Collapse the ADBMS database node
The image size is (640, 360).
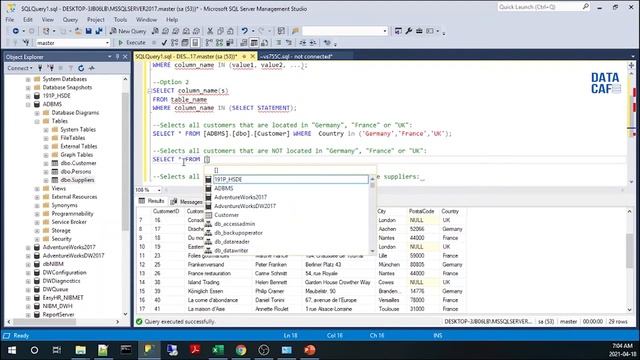pyautogui.click(x=28, y=104)
